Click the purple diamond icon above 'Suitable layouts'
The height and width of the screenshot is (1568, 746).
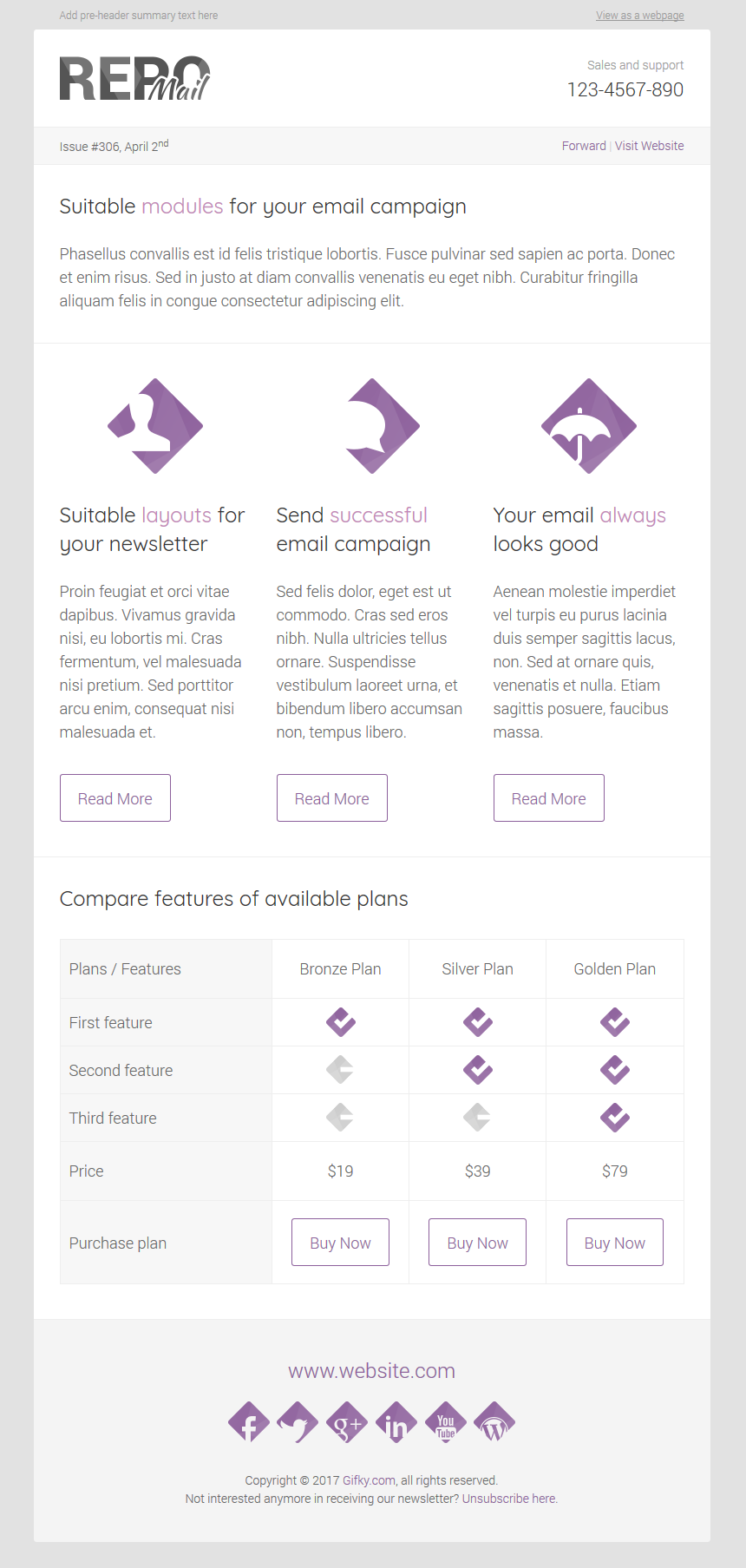coord(155,426)
